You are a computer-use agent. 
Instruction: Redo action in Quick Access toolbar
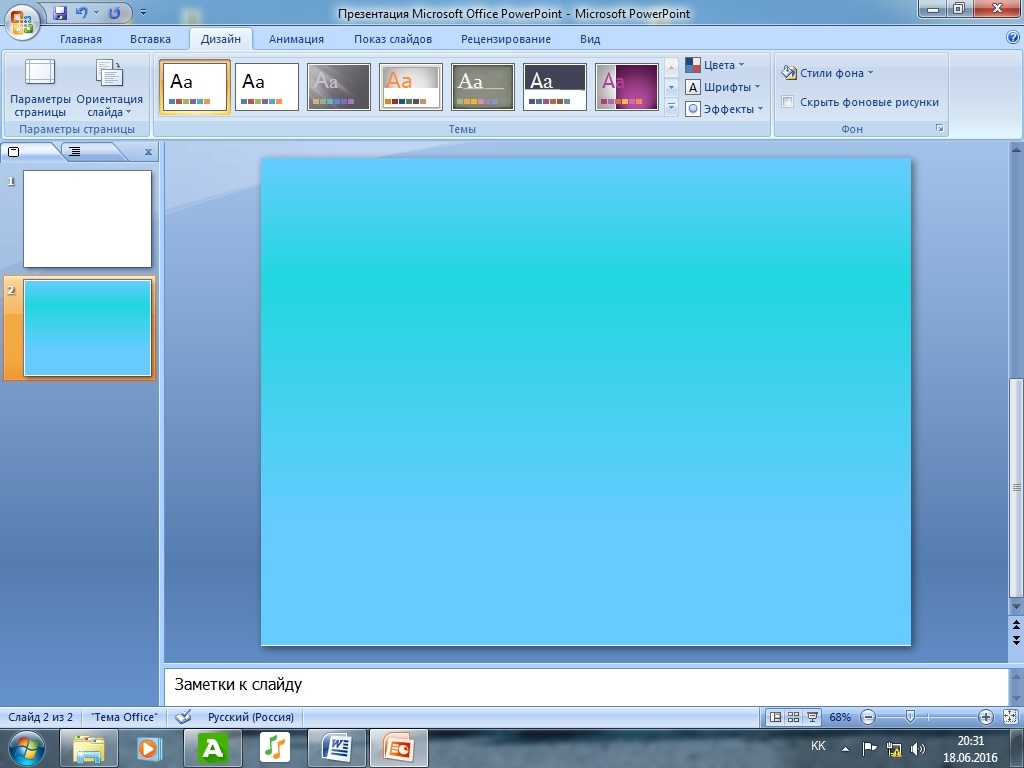(114, 12)
